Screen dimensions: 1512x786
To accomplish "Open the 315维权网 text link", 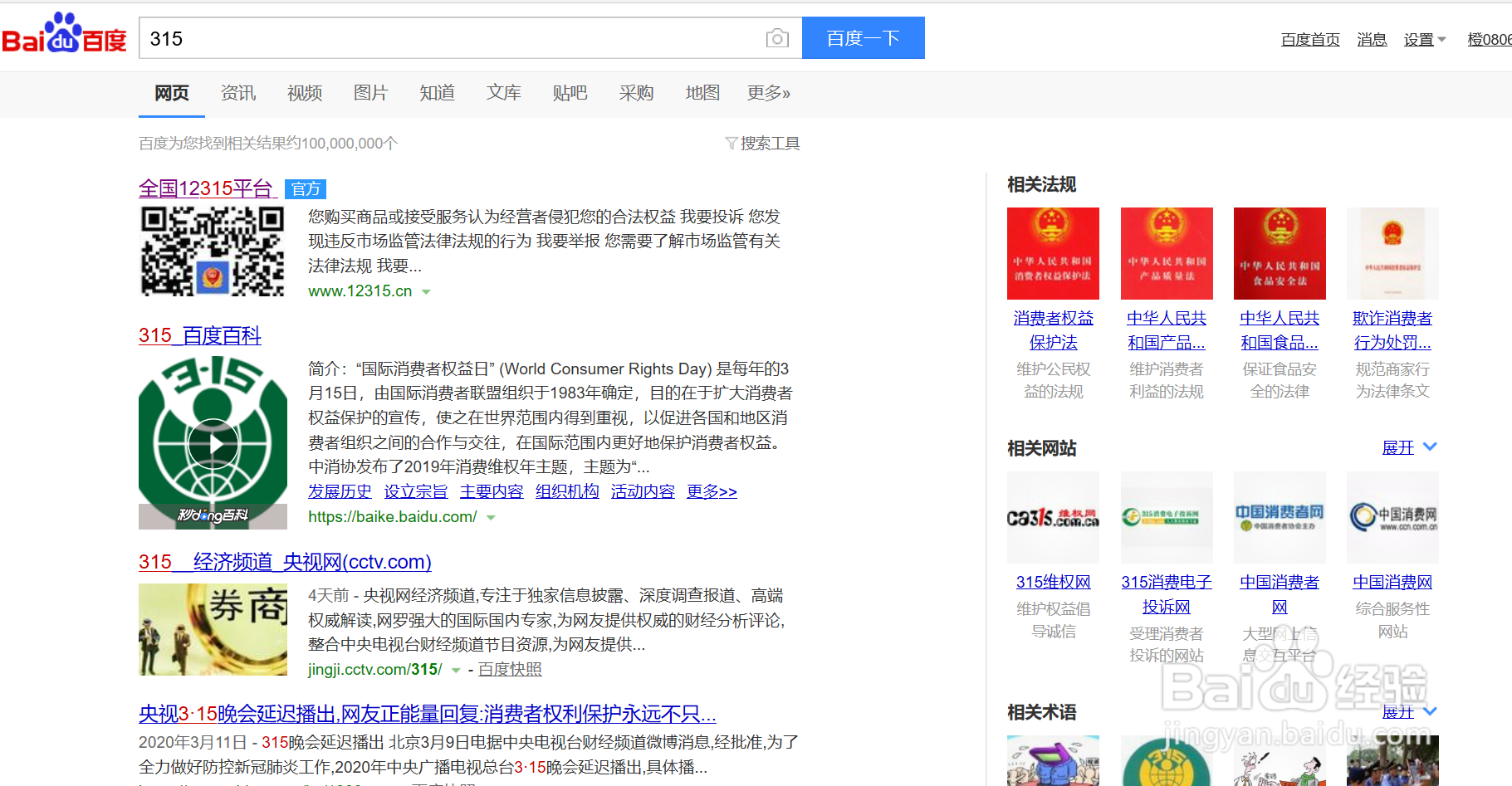I will tap(1053, 583).
